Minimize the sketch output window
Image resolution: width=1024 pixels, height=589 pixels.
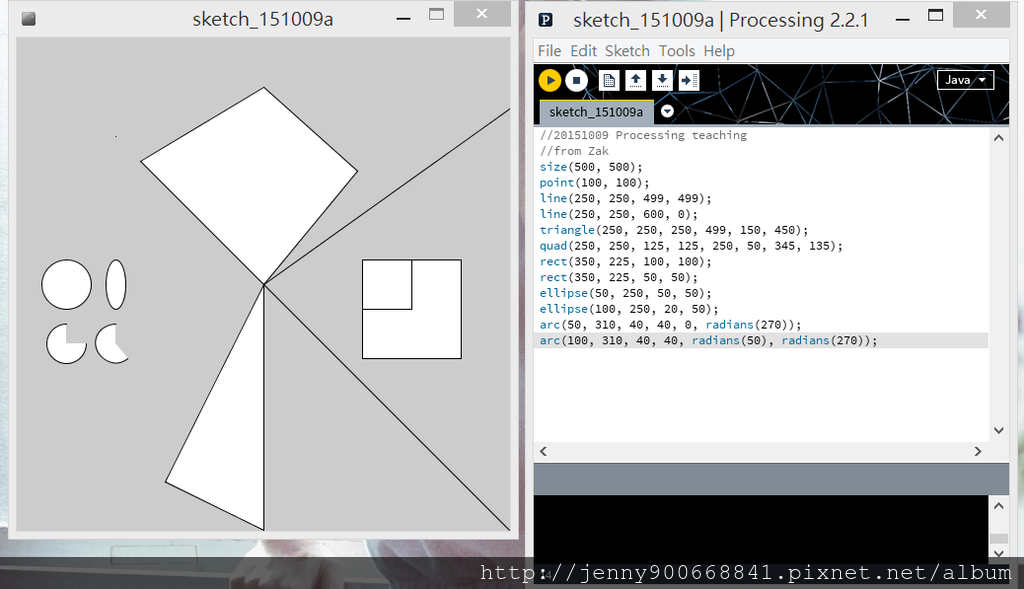[404, 19]
